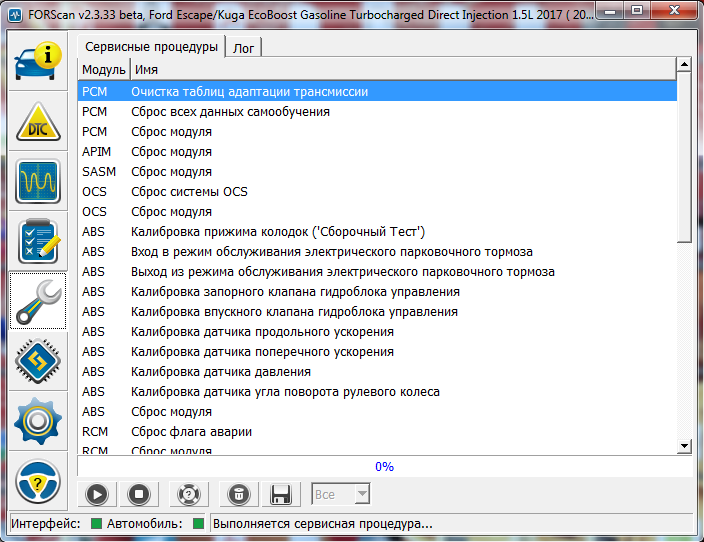Open the gear settings section

[38, 421]
